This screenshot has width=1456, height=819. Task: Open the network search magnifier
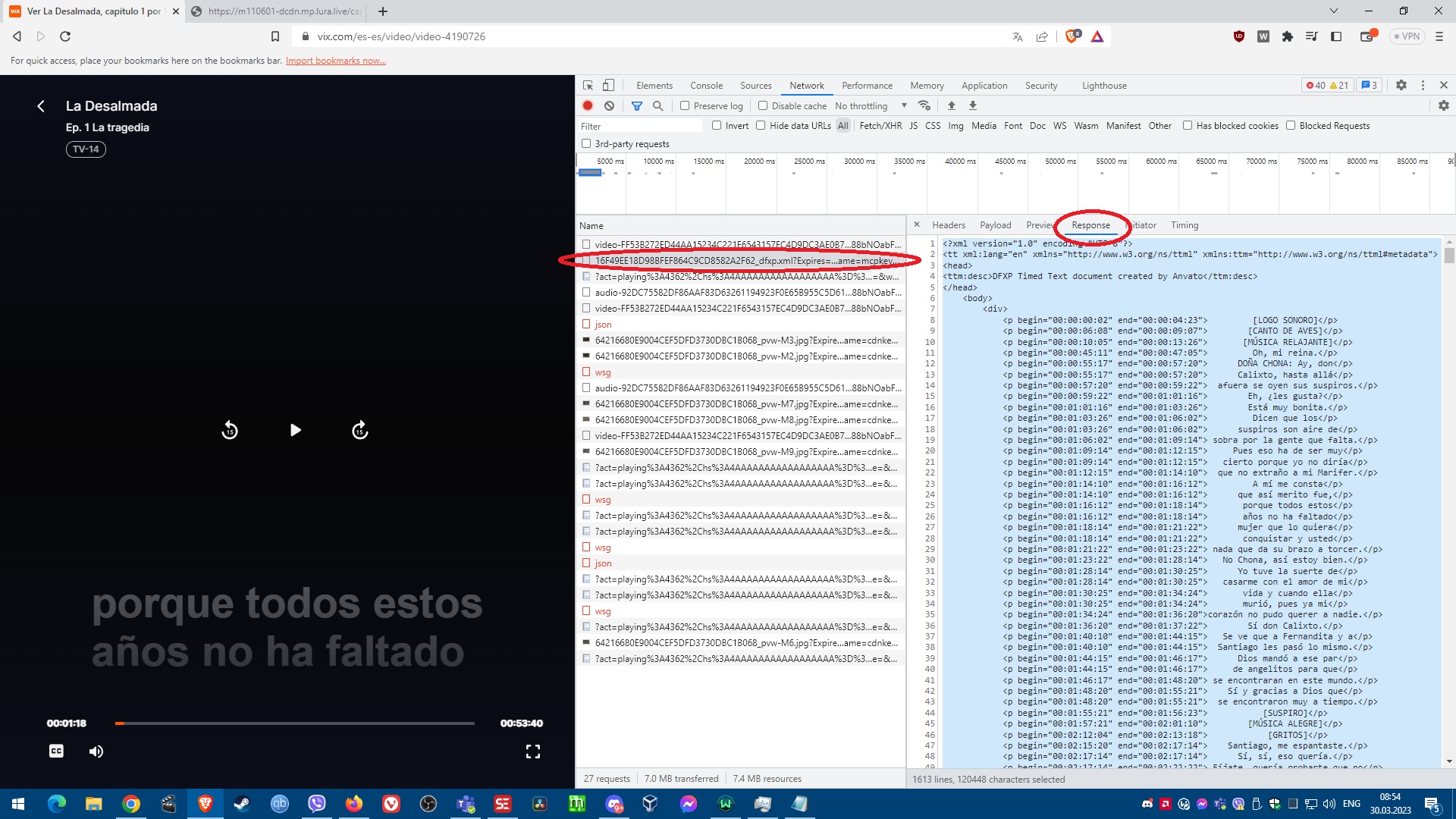tap(658, 106)
